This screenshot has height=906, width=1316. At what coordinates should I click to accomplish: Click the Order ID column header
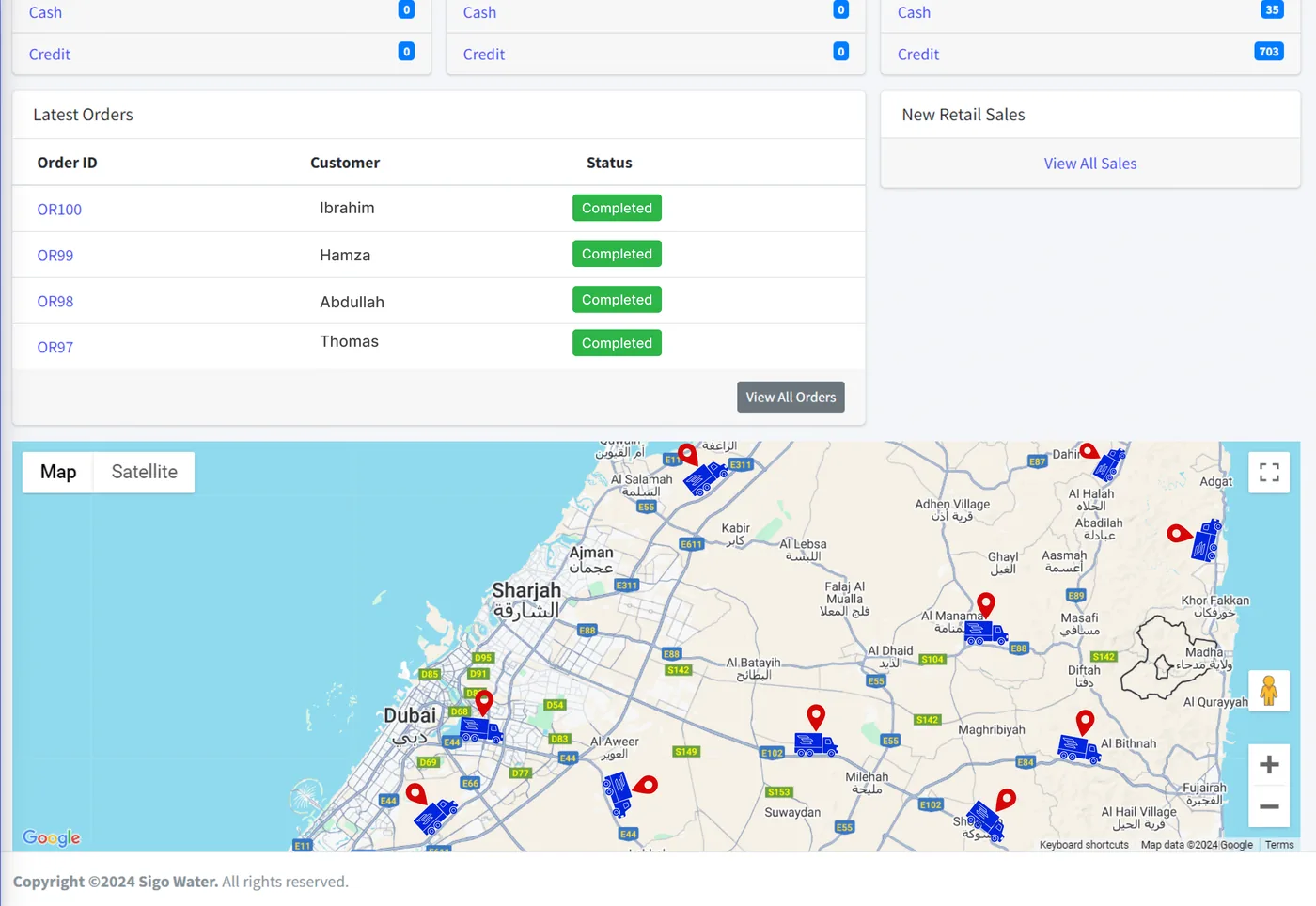[67, 163]
